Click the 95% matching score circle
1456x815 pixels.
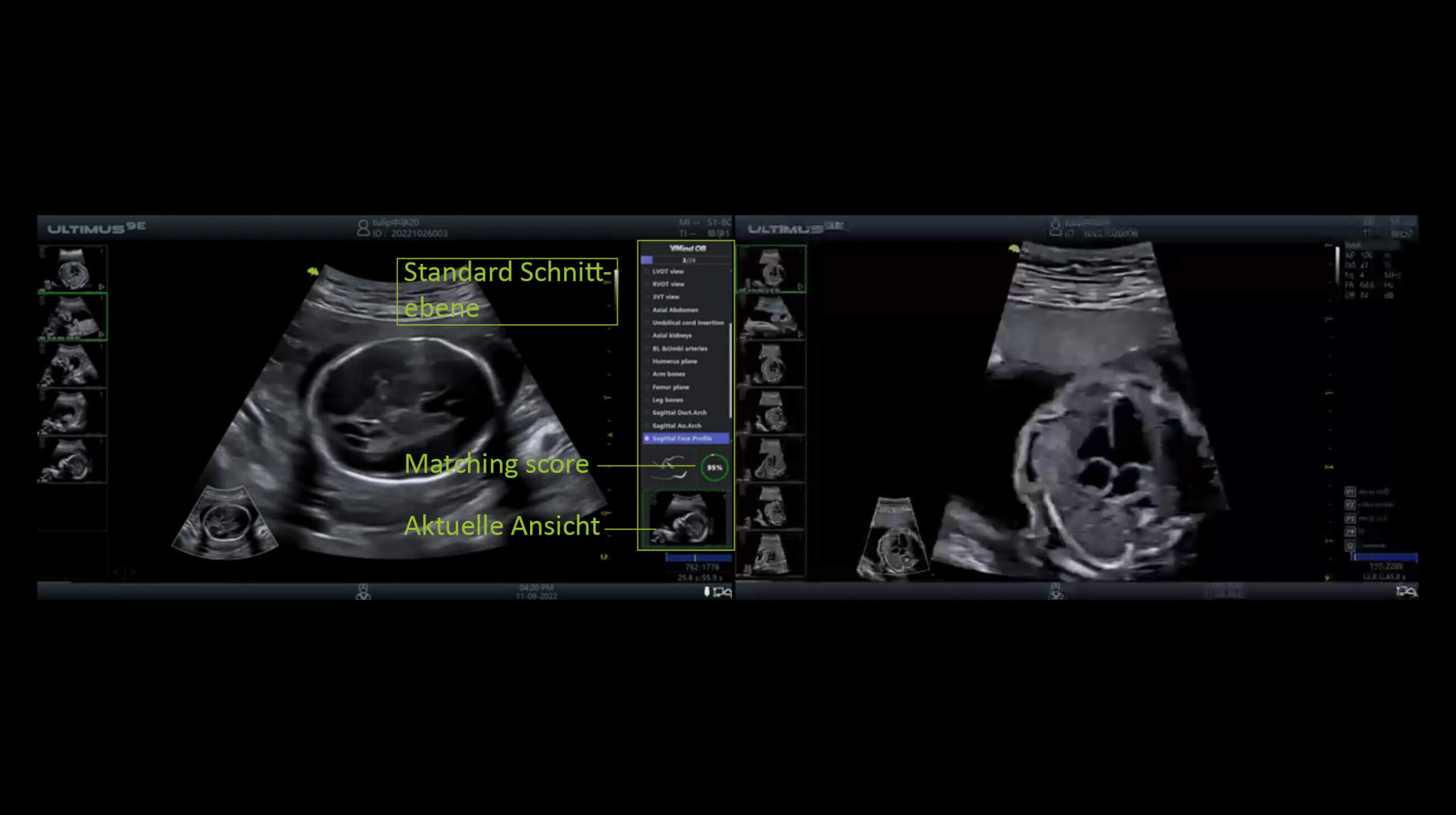point(714,468)
